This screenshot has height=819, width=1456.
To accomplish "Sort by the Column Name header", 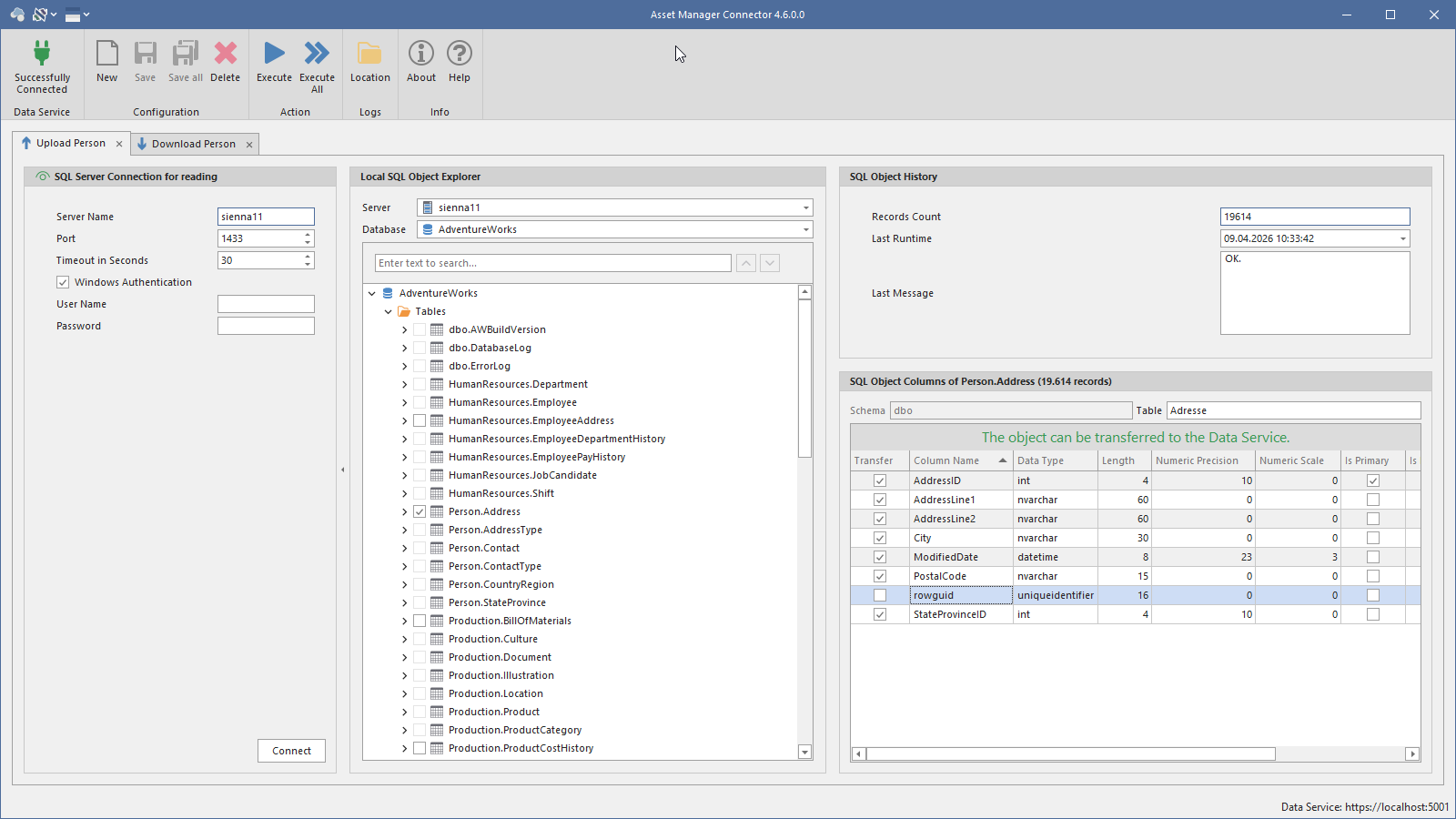I will click(947, 460).
